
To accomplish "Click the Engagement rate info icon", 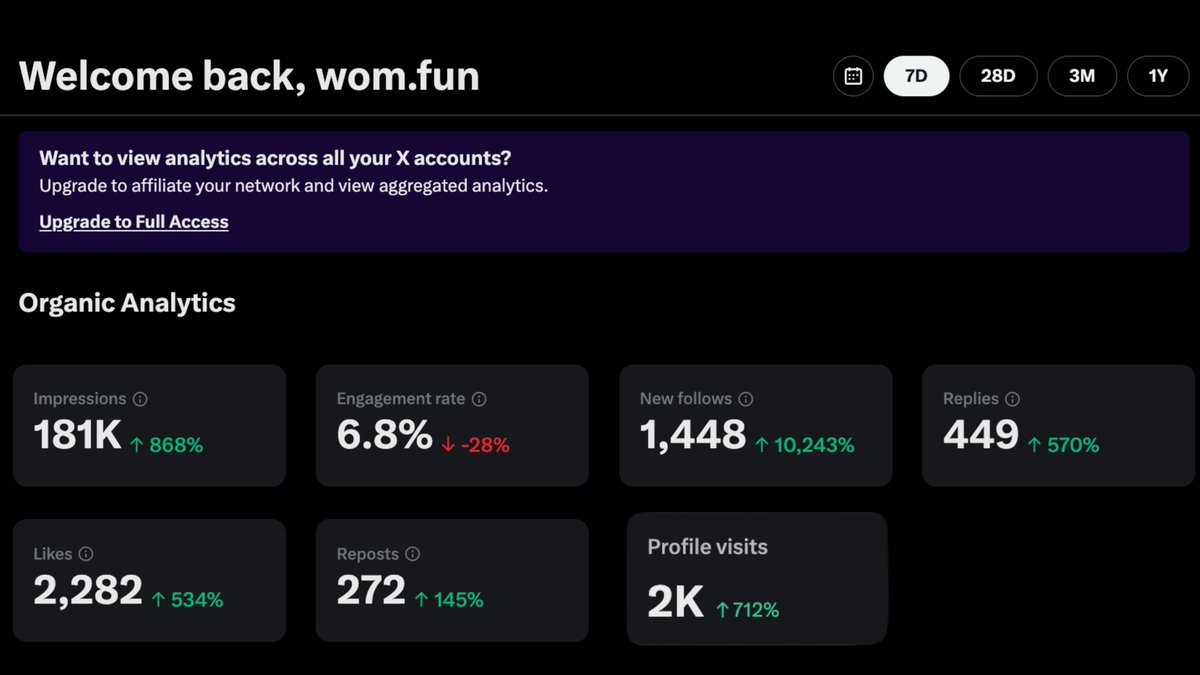I will tap(479, 398).
